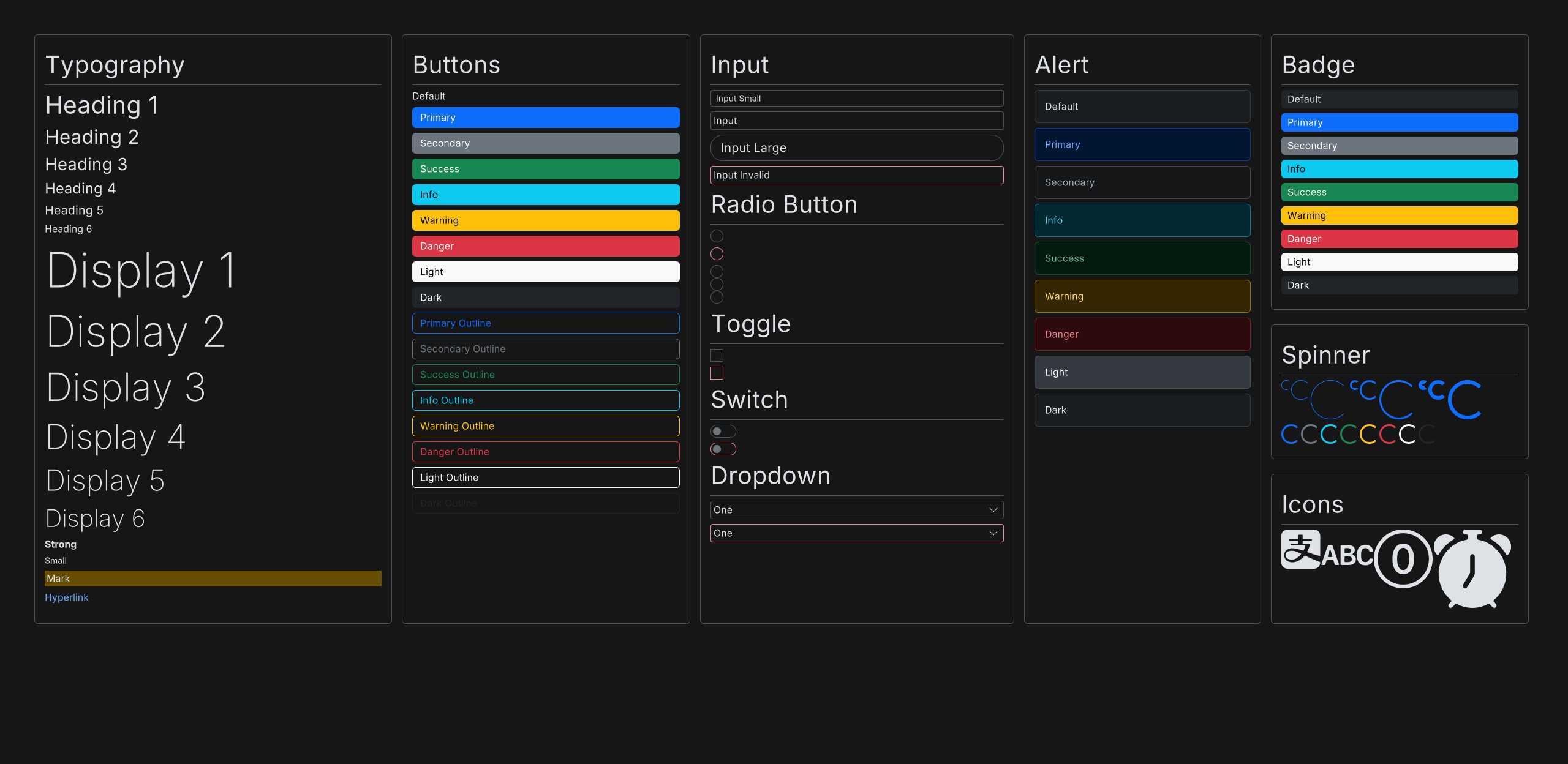Select the first radio button
Image resolution: width=1568 pixels, height=764 pixels.
[x=717, y=236]
